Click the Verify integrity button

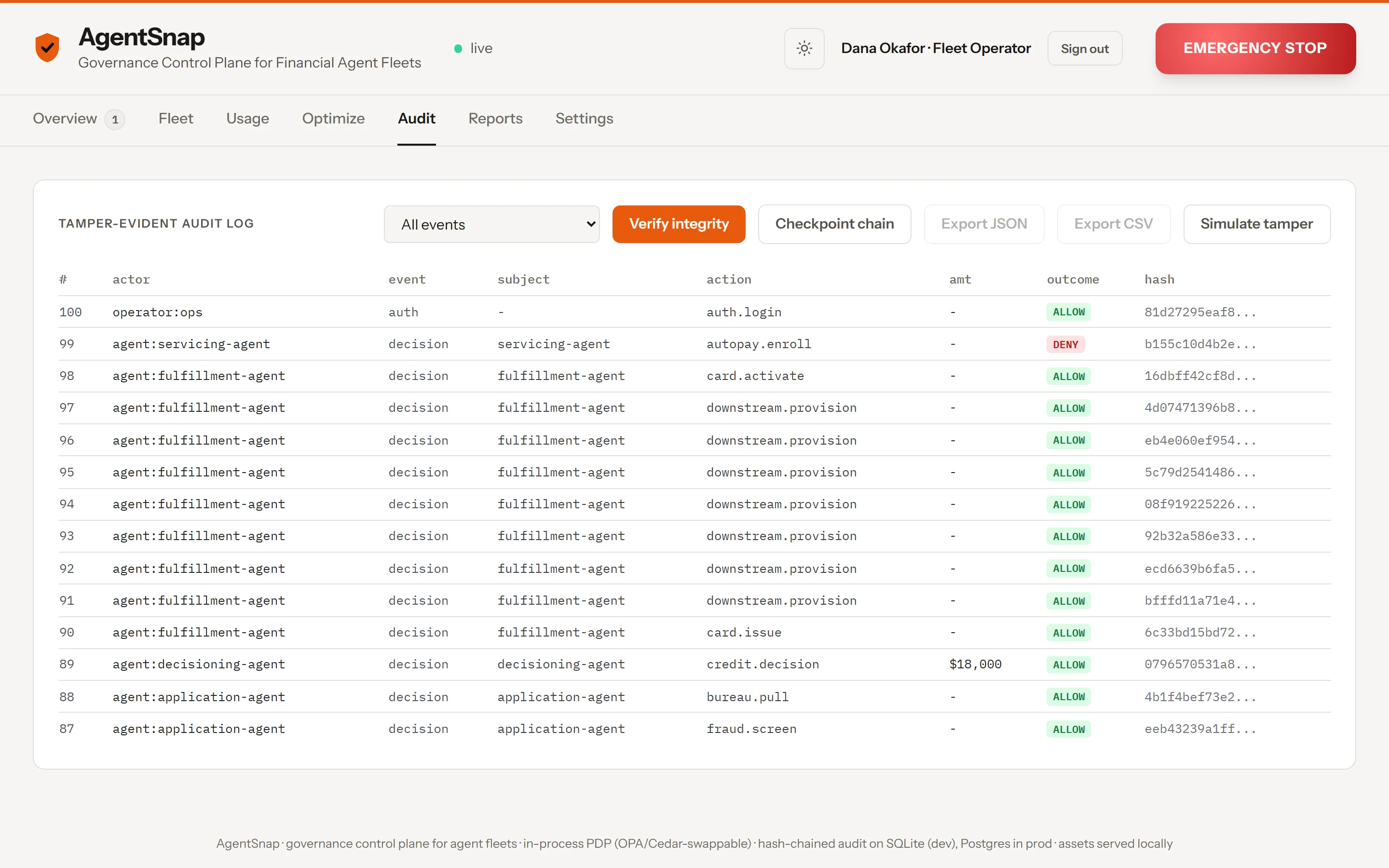pos(679,224)
